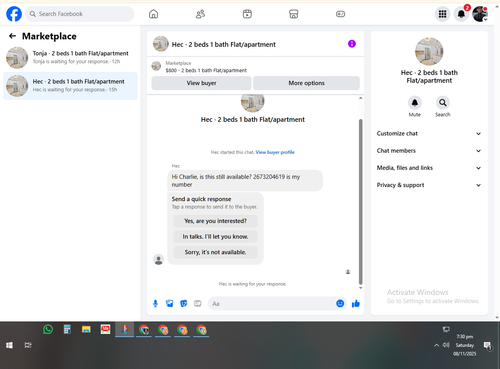Select the Hec conversation in the list
Viewport: 500px width, 369px height.
tap(70, 86)
